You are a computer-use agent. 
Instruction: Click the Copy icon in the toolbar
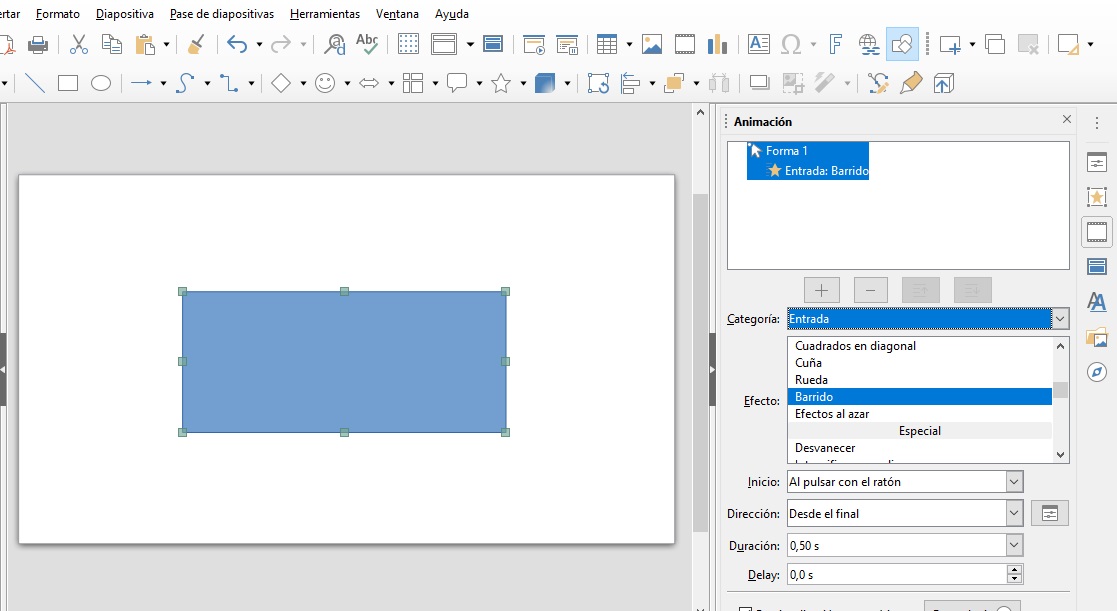point(112,45)
